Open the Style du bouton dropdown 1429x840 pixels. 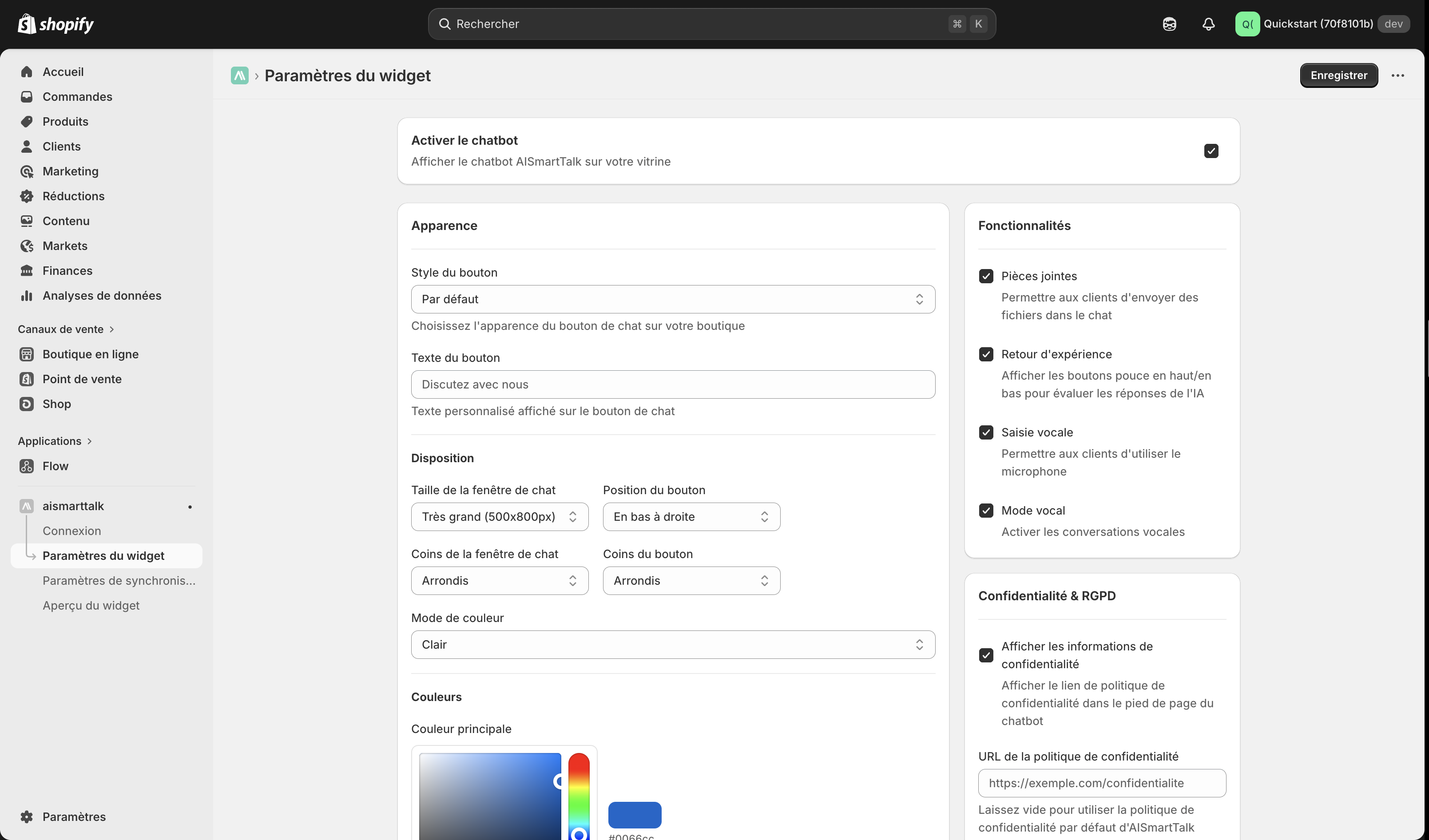click(x=673, y=299)
